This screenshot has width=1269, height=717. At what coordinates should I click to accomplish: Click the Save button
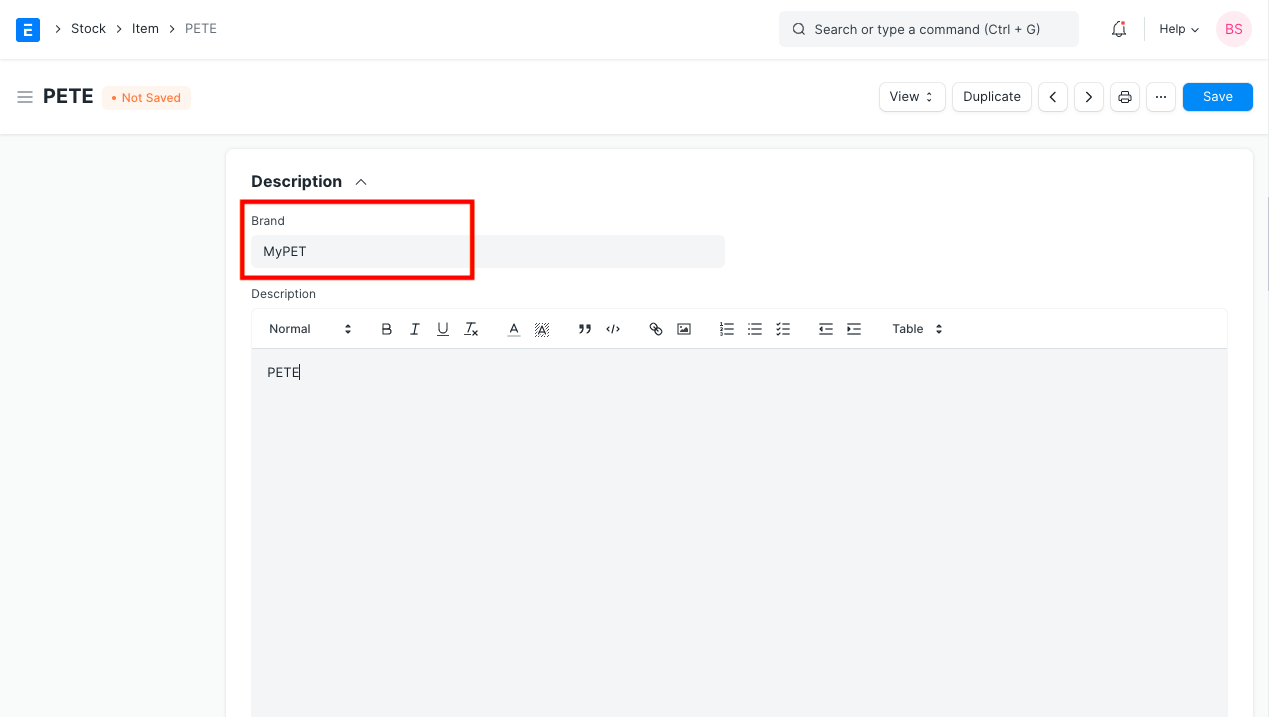[1217, 97]
